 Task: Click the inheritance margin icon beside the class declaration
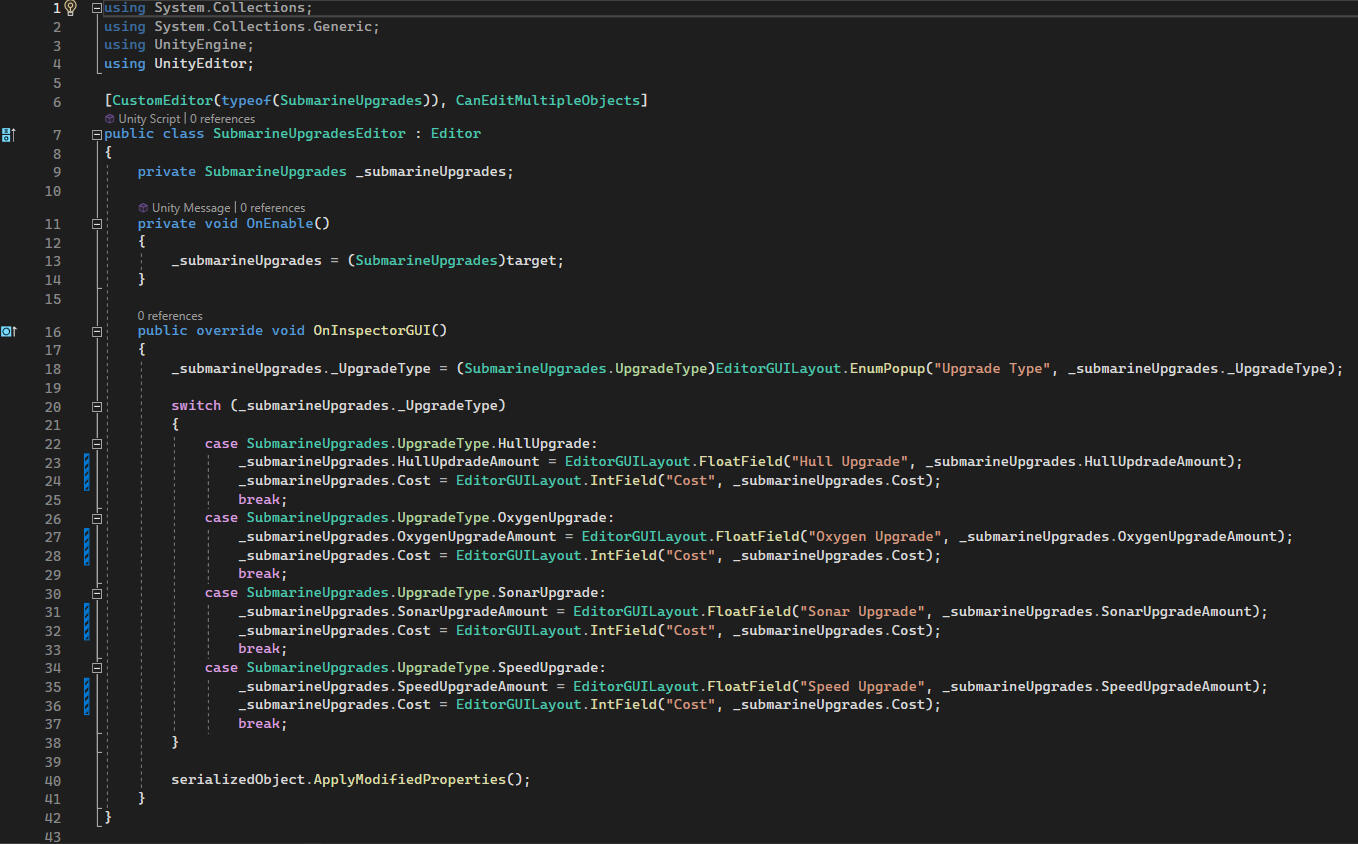click(8, 134)
